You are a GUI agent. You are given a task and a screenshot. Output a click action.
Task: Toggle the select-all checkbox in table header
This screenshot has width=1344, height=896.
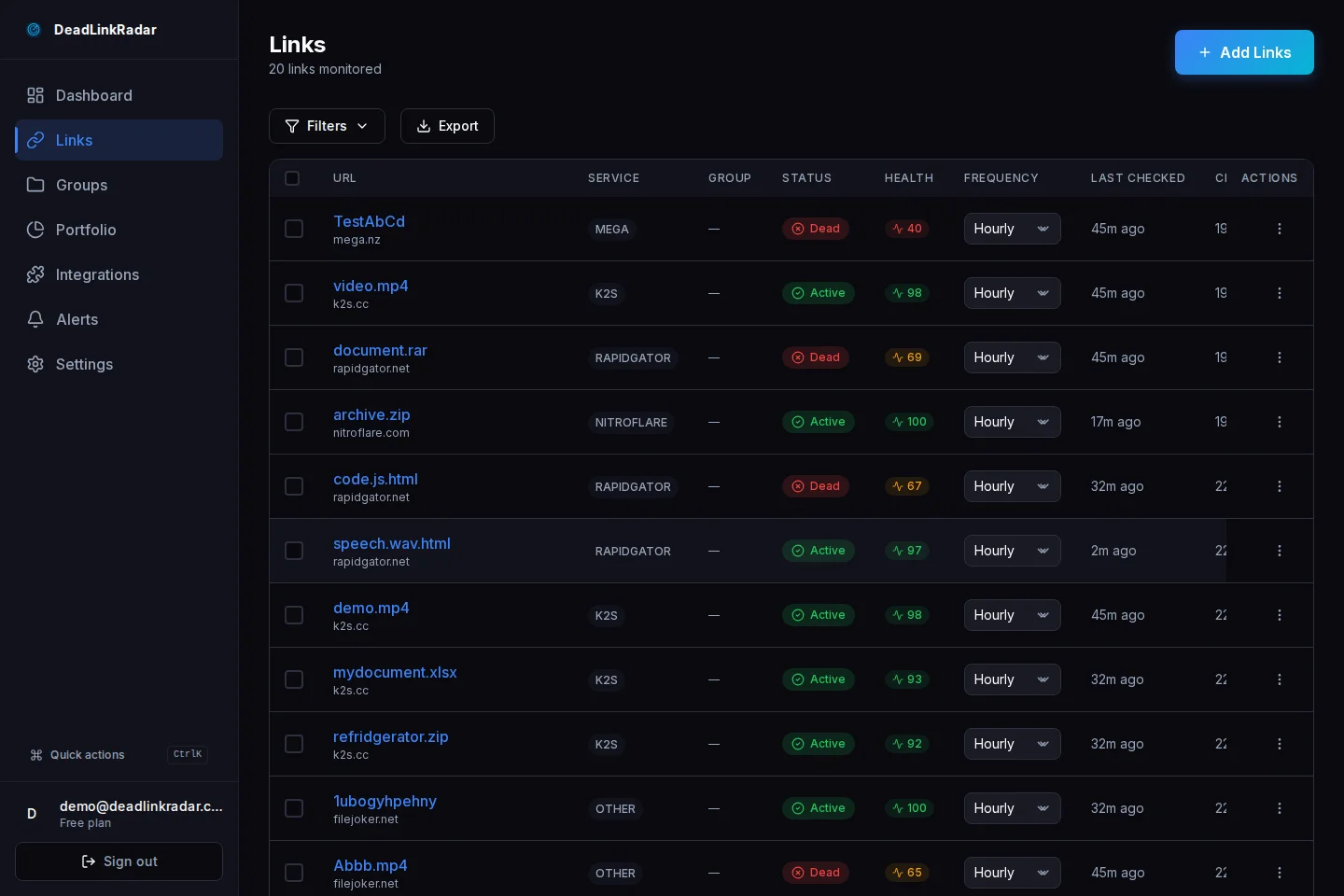coord(292,178)
